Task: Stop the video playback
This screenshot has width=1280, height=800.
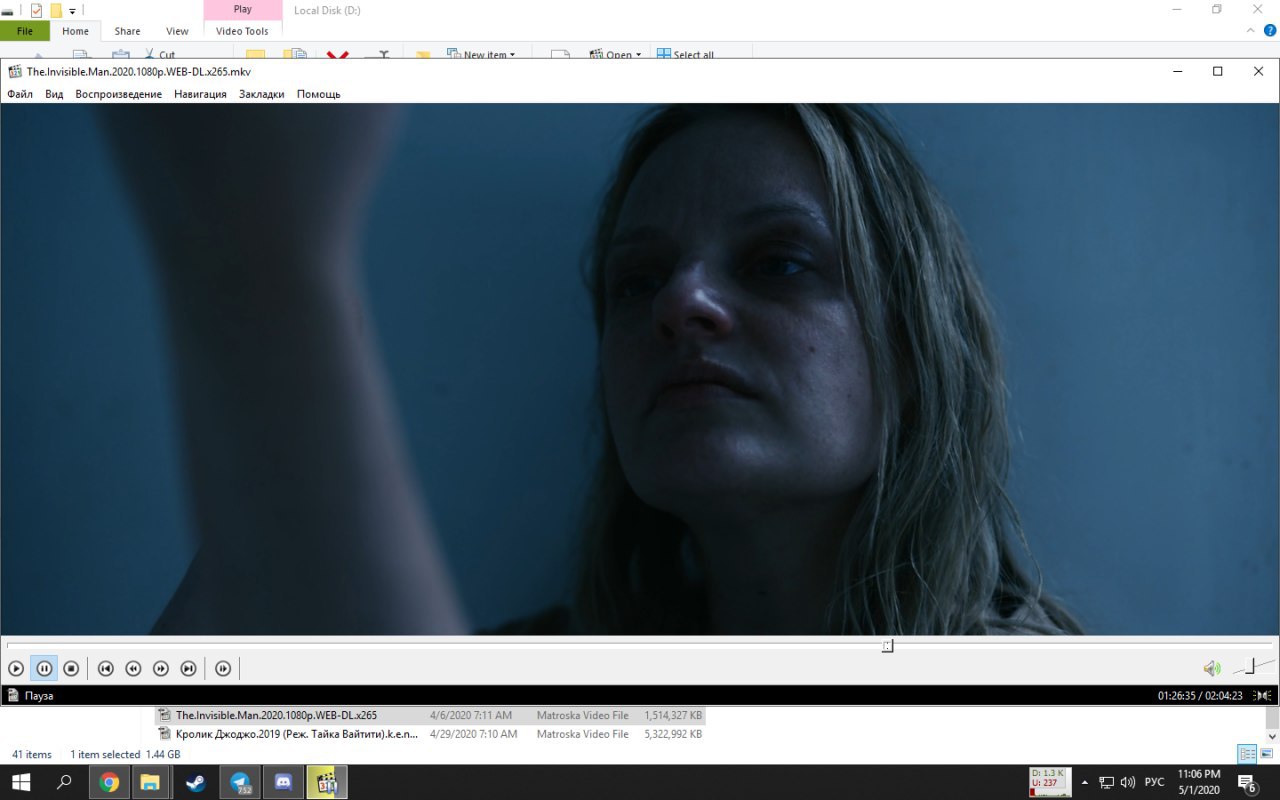Action: coord(71,668)
